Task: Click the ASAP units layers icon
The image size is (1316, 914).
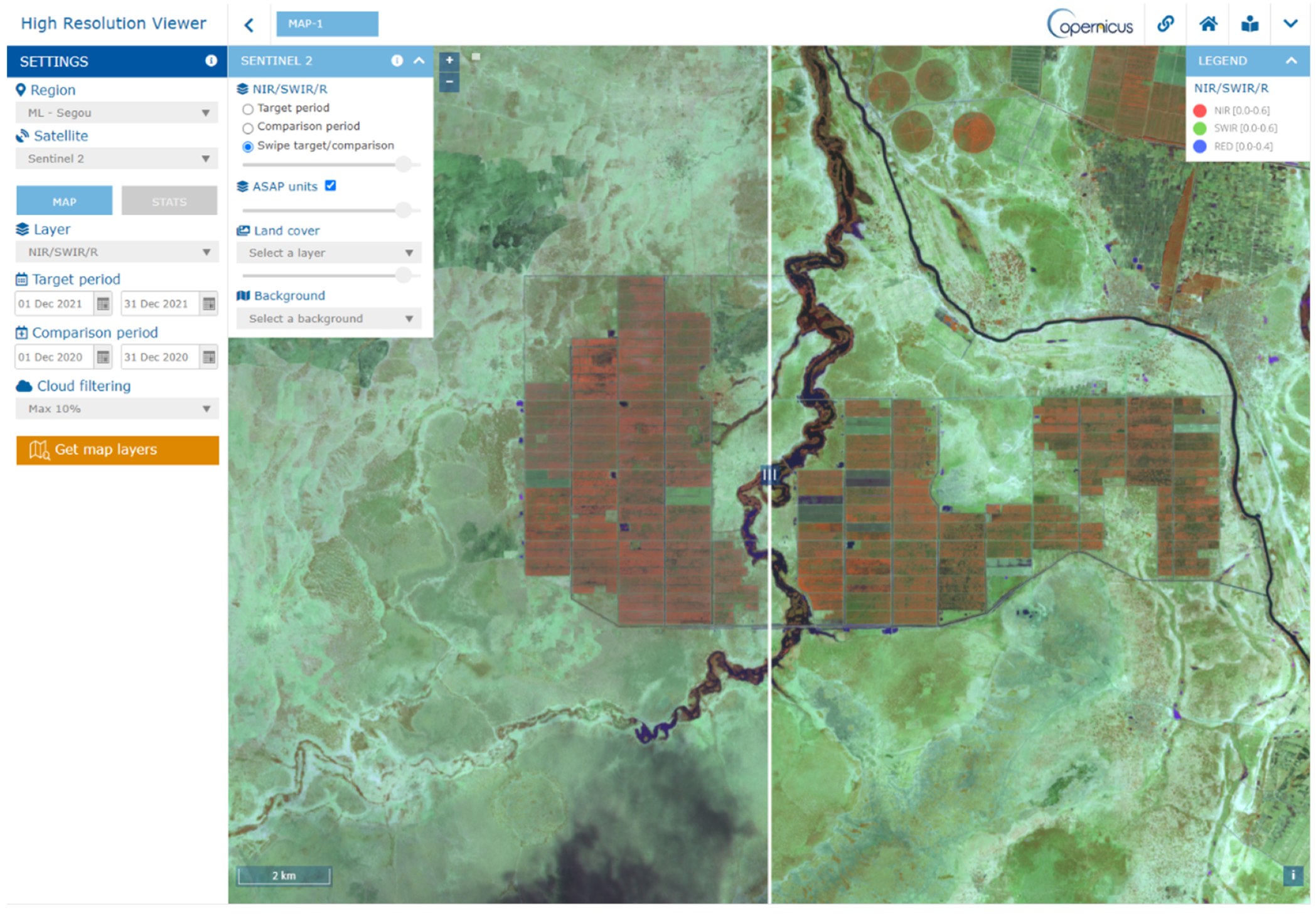Action: point(242,186)
